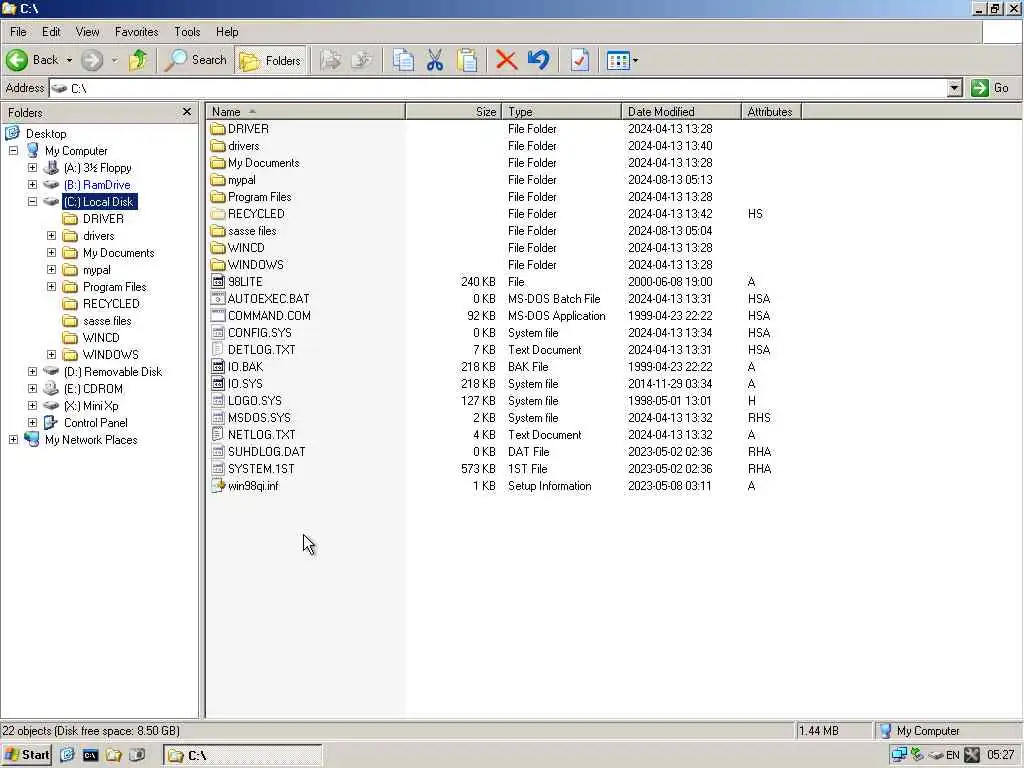Expand the mypal tree folder
Viewport: 1024px width, 768px height.
pyautogui.click(x=51, y=270)
